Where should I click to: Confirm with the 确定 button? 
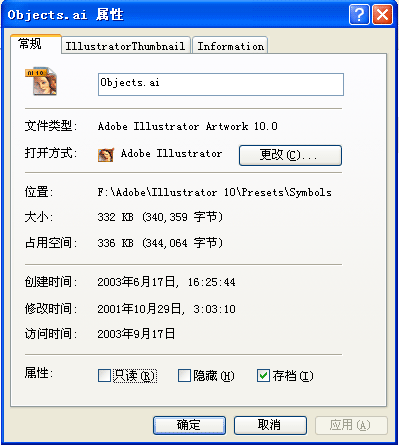coord(189,425)
